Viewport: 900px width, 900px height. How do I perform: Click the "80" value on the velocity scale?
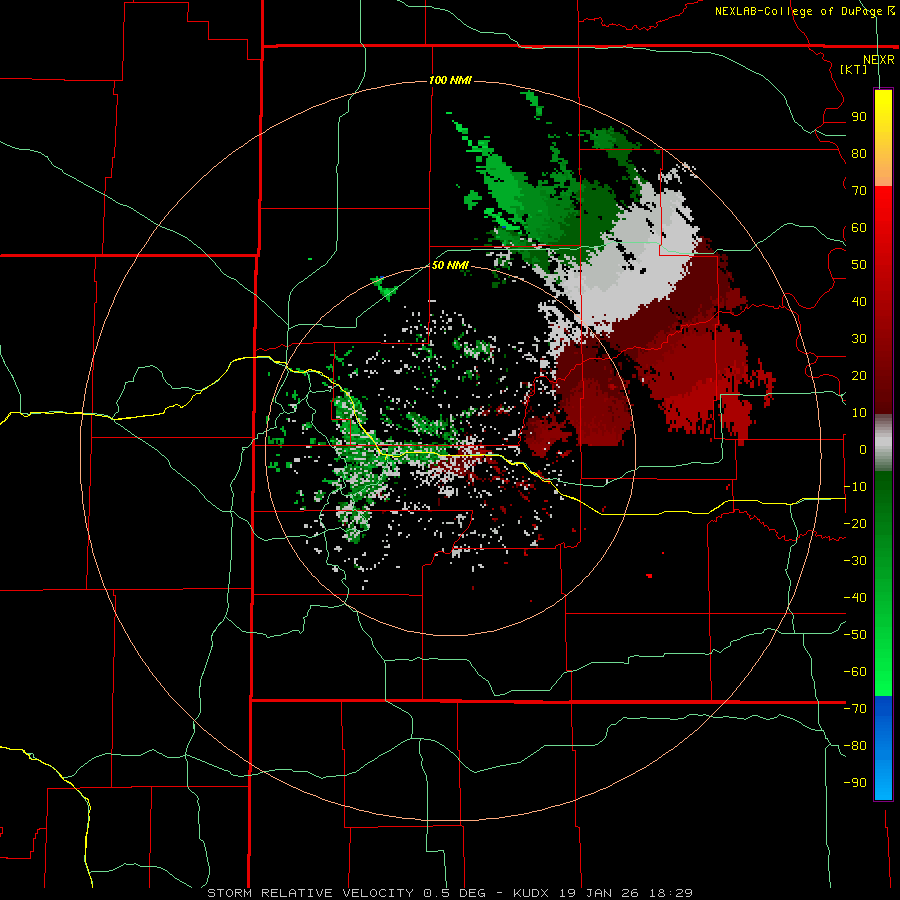point(859,154)
